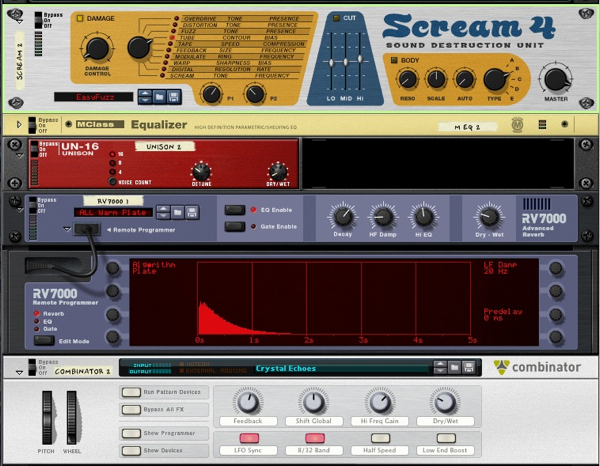This screenshot has height=466, width=600.
Task: Click MClass Equalizer bar-stack icon
Action: [x=542, y=124]
